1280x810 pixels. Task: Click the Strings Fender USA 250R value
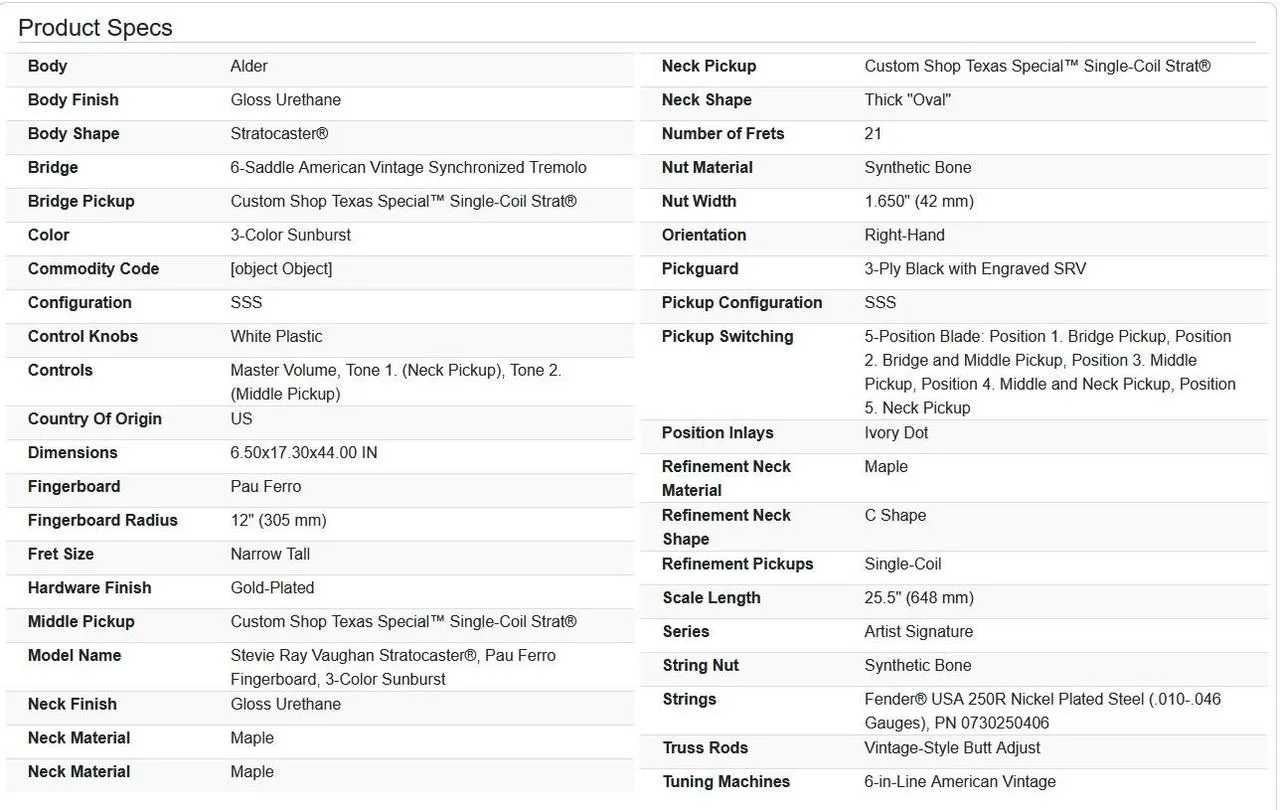[1043, 711]
